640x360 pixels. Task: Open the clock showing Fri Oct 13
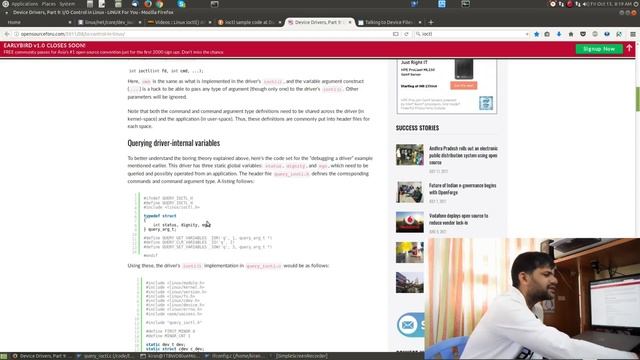click(611, 4)
